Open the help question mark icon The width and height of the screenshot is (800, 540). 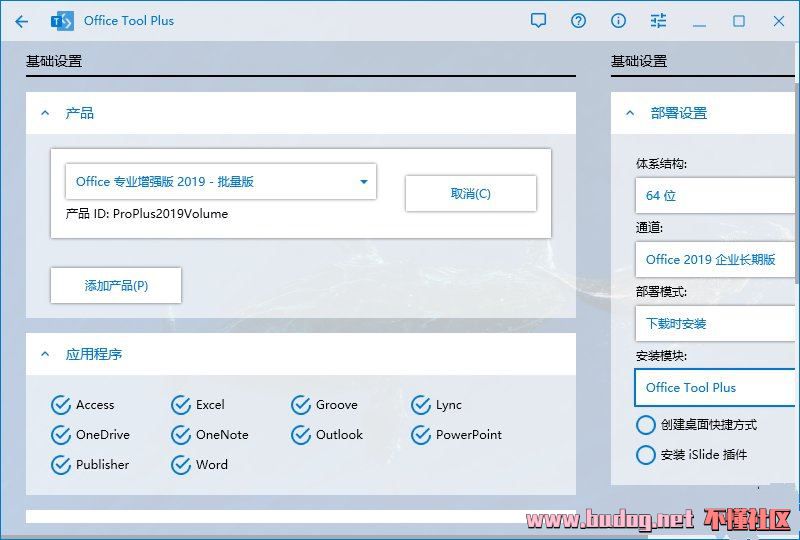tap(578, 21)
